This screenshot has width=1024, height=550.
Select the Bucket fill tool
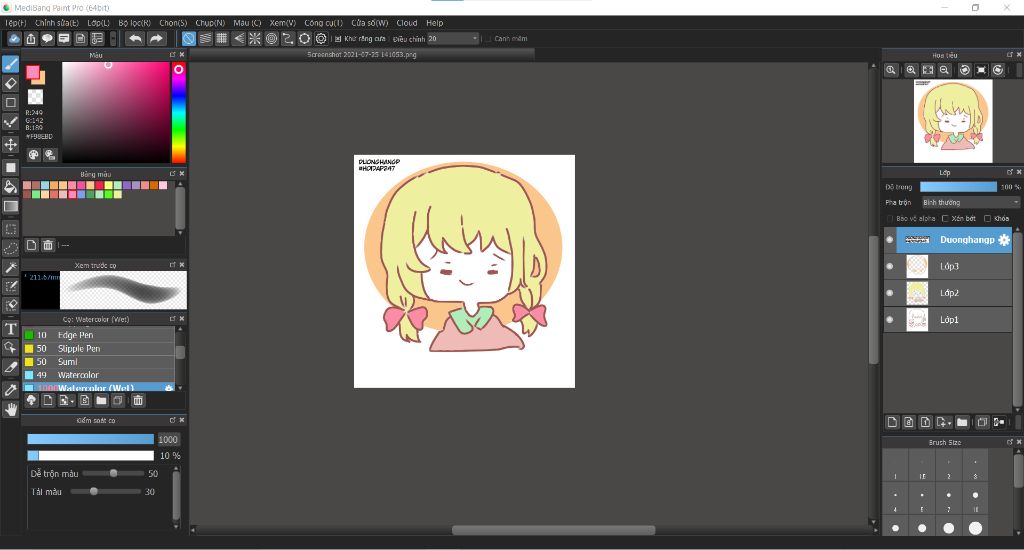10,187
